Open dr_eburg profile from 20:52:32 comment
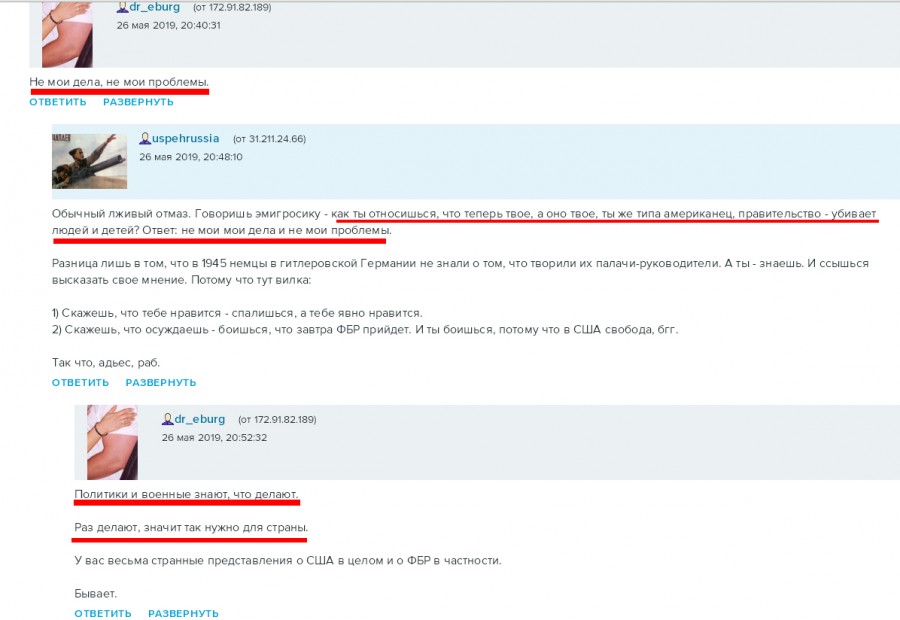 pyautogui.click(x=200, y=419)
